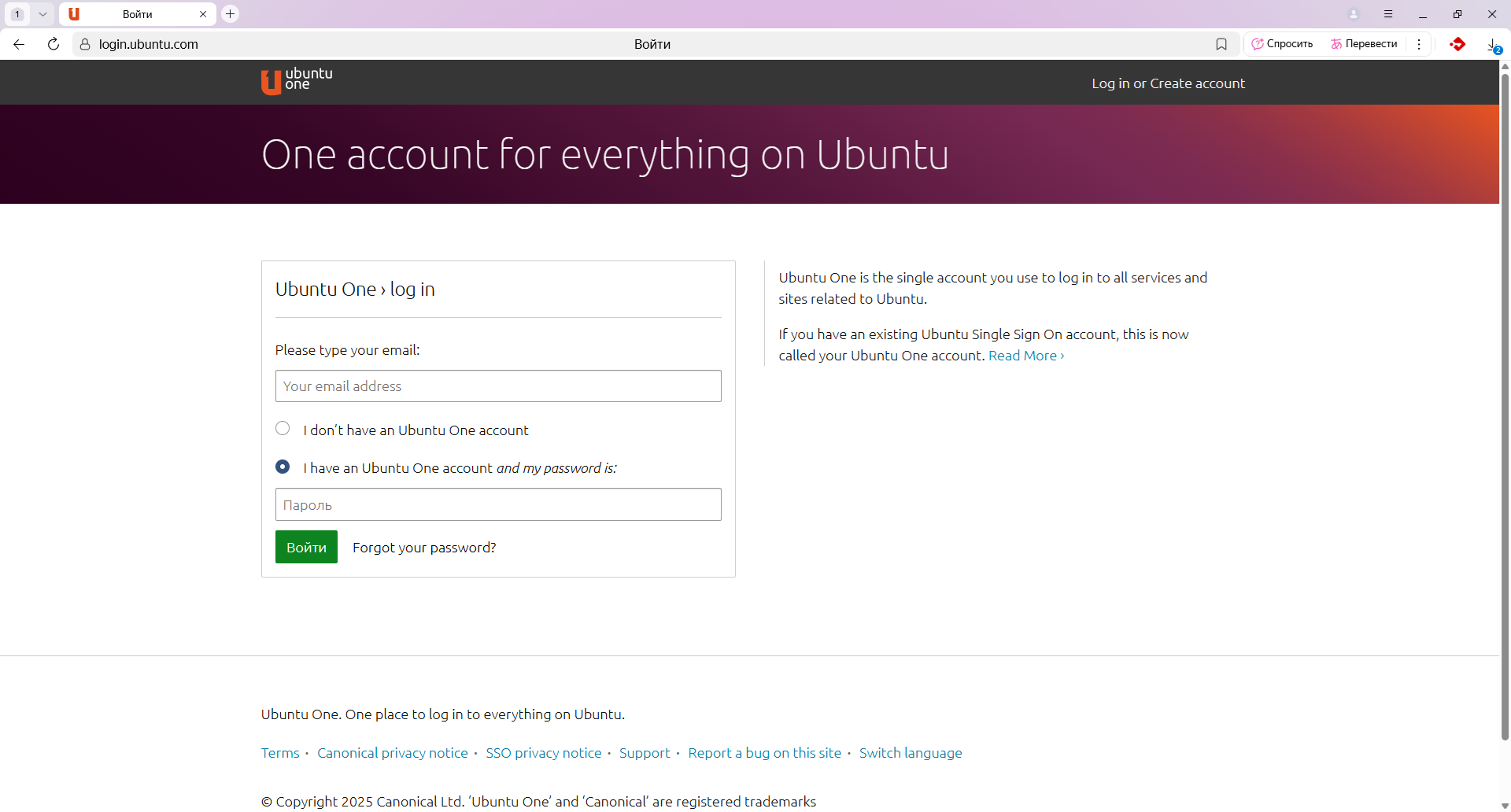Click the profile avatar icon in title bar
This screenshot has width=1511, height=812.
[x=1354, y=14]
